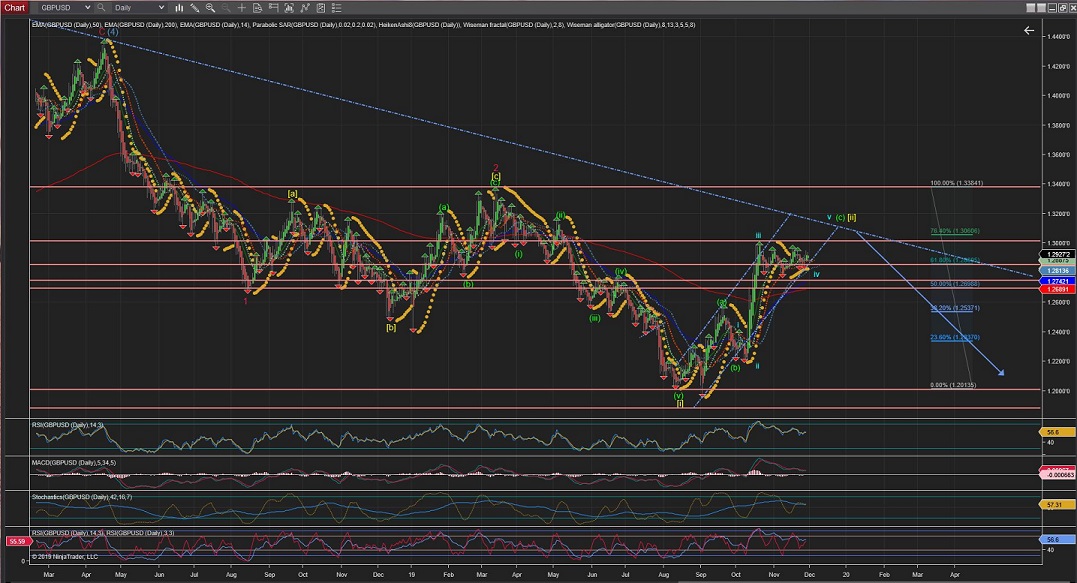Viewport: 1077px width, 583px height.
Task: Open the Drawing Tools pencil icon
Action: point(194,7)
